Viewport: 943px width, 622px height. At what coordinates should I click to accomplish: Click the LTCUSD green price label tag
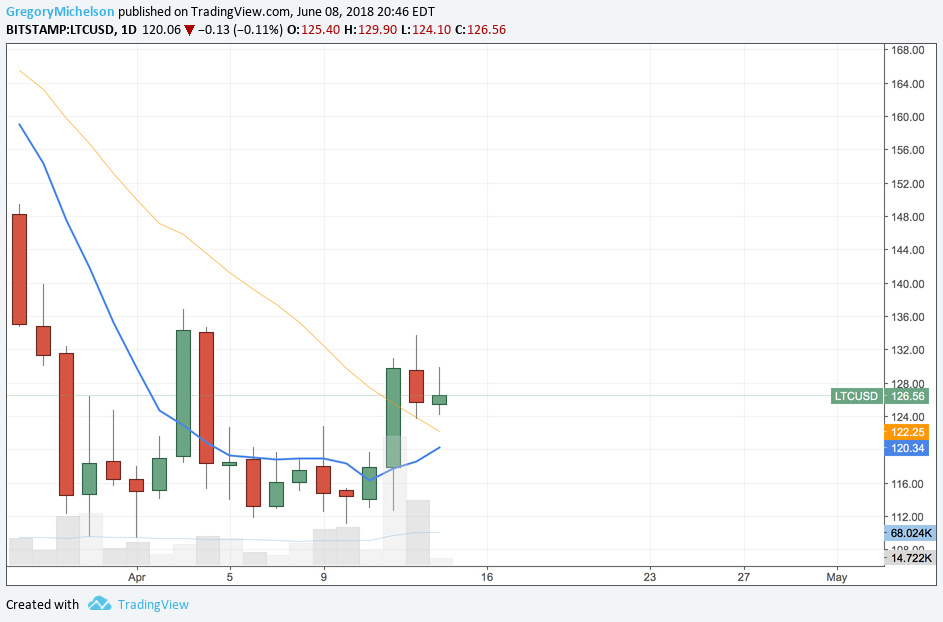pyautogui.click(x=856, y=396)
